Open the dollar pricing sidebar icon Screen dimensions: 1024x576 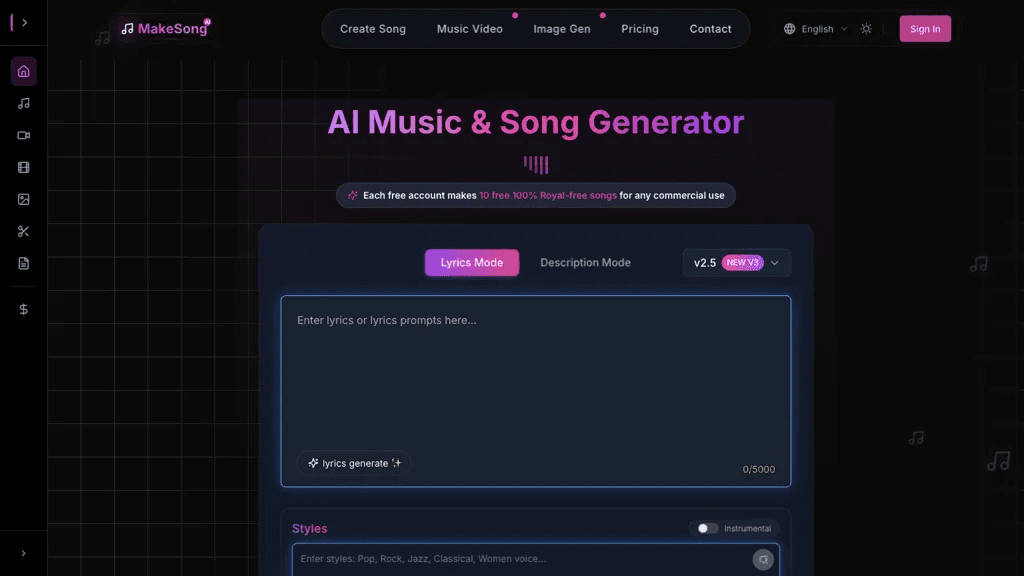[x=24, y=310]
